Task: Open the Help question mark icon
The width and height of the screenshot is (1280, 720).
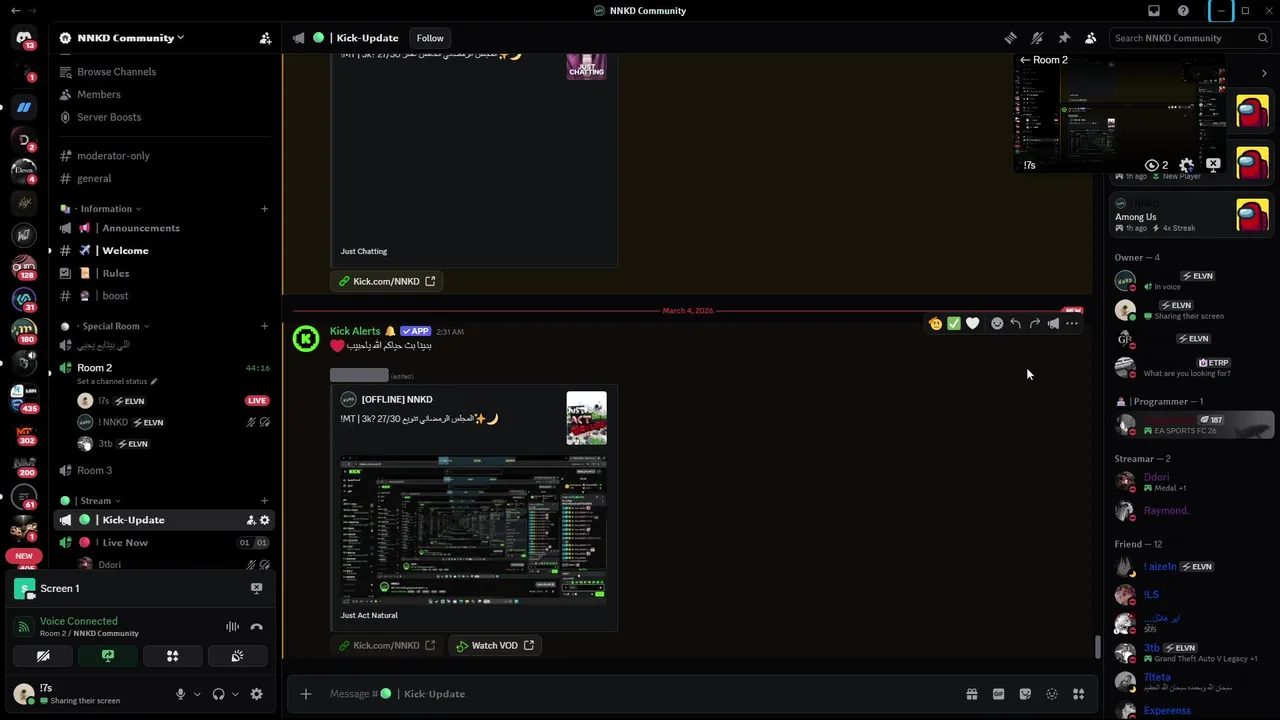Action: pos(1183,10)
